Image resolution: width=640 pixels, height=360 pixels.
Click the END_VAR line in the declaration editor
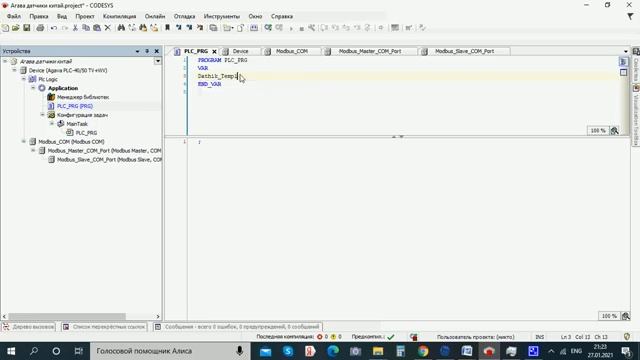click(209, 84)
